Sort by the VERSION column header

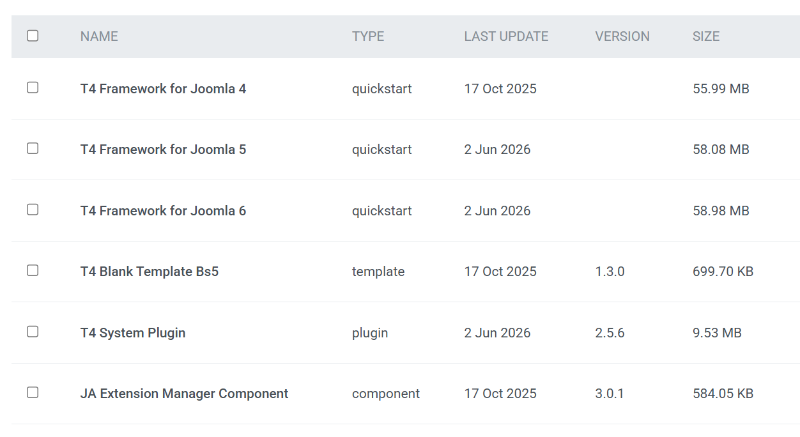(x=622, y=36)
